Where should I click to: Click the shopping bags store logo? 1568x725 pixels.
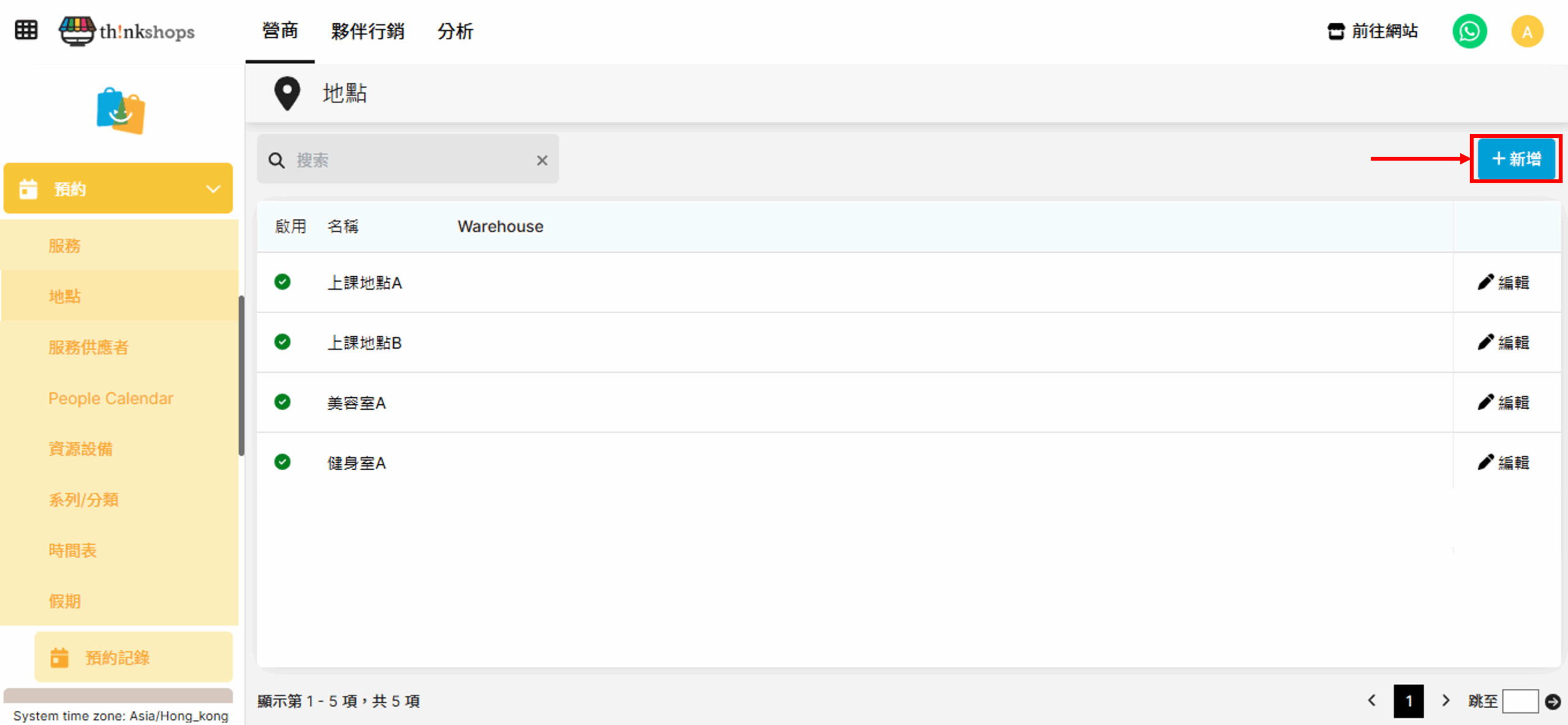click(121, 111)
